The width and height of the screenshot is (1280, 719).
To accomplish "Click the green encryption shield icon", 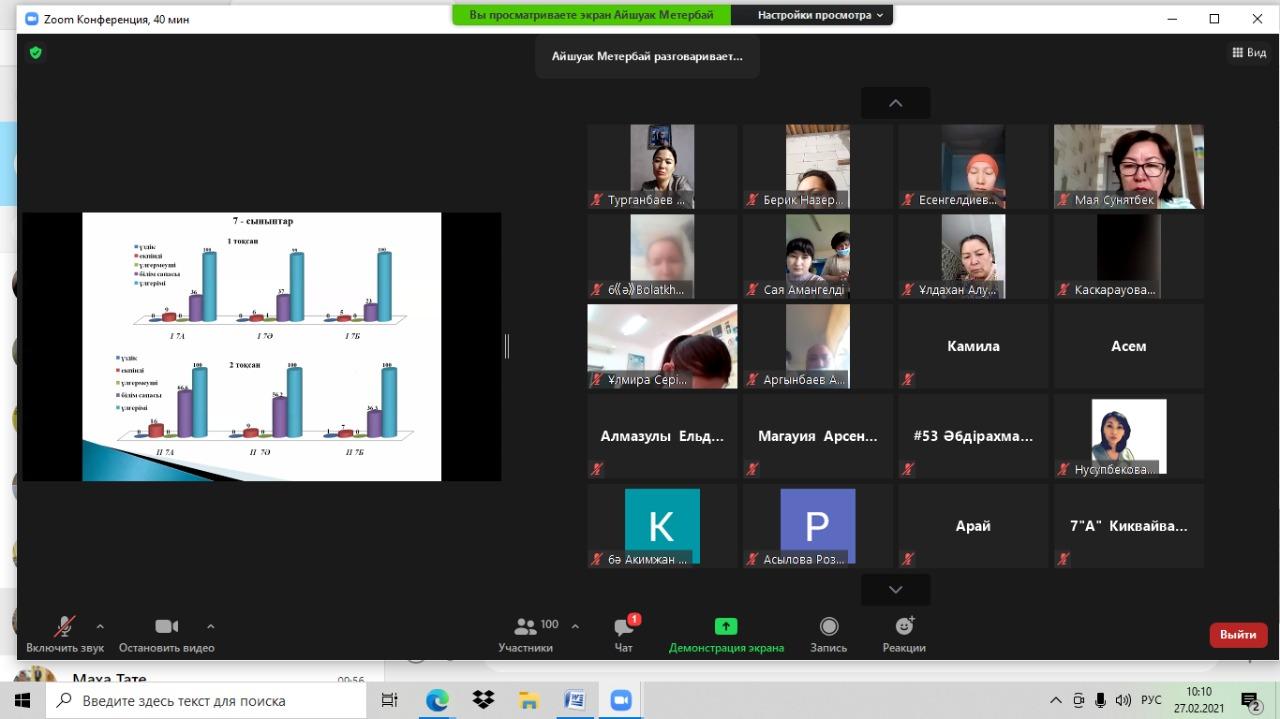I will click(x=36, y=52).
